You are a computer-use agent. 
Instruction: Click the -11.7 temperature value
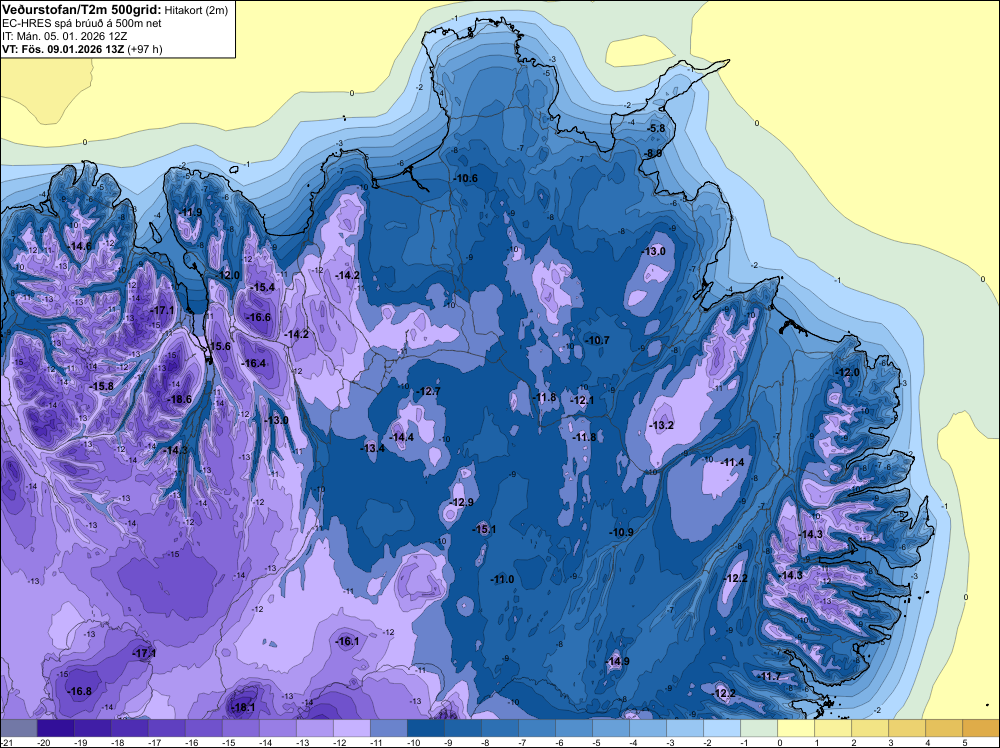[x=769, y=676]
